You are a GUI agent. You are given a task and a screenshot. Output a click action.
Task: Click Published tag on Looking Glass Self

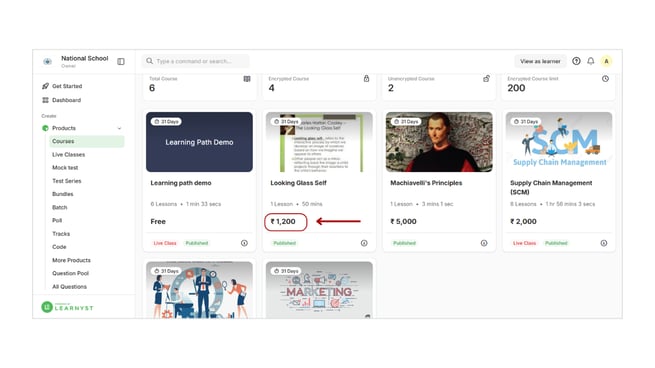pos(284,243)
